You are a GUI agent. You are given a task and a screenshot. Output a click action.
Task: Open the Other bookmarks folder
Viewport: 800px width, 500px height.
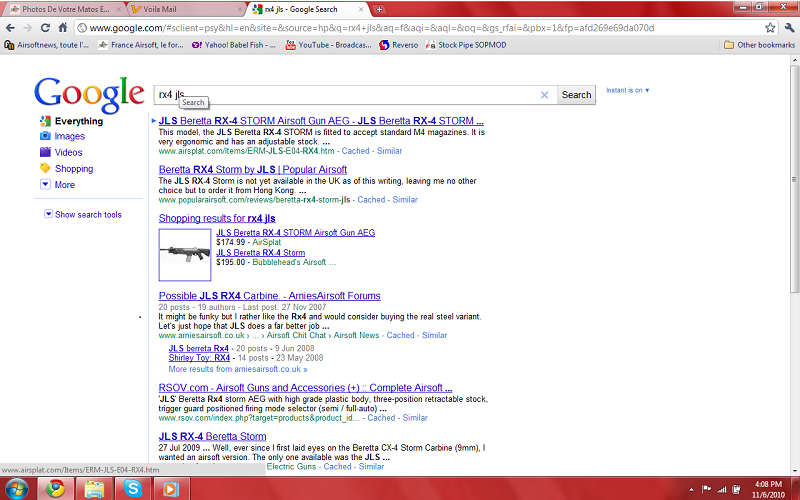coord(759,45)
